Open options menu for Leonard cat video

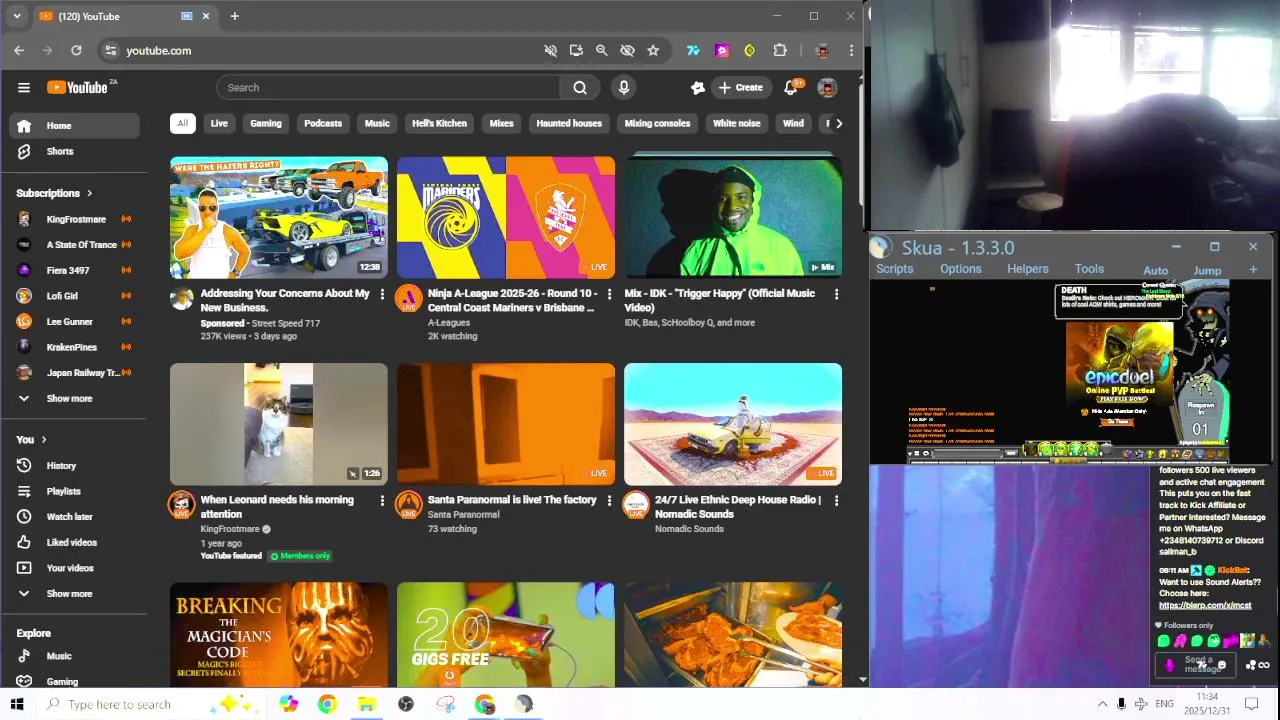tap(382, 500)
